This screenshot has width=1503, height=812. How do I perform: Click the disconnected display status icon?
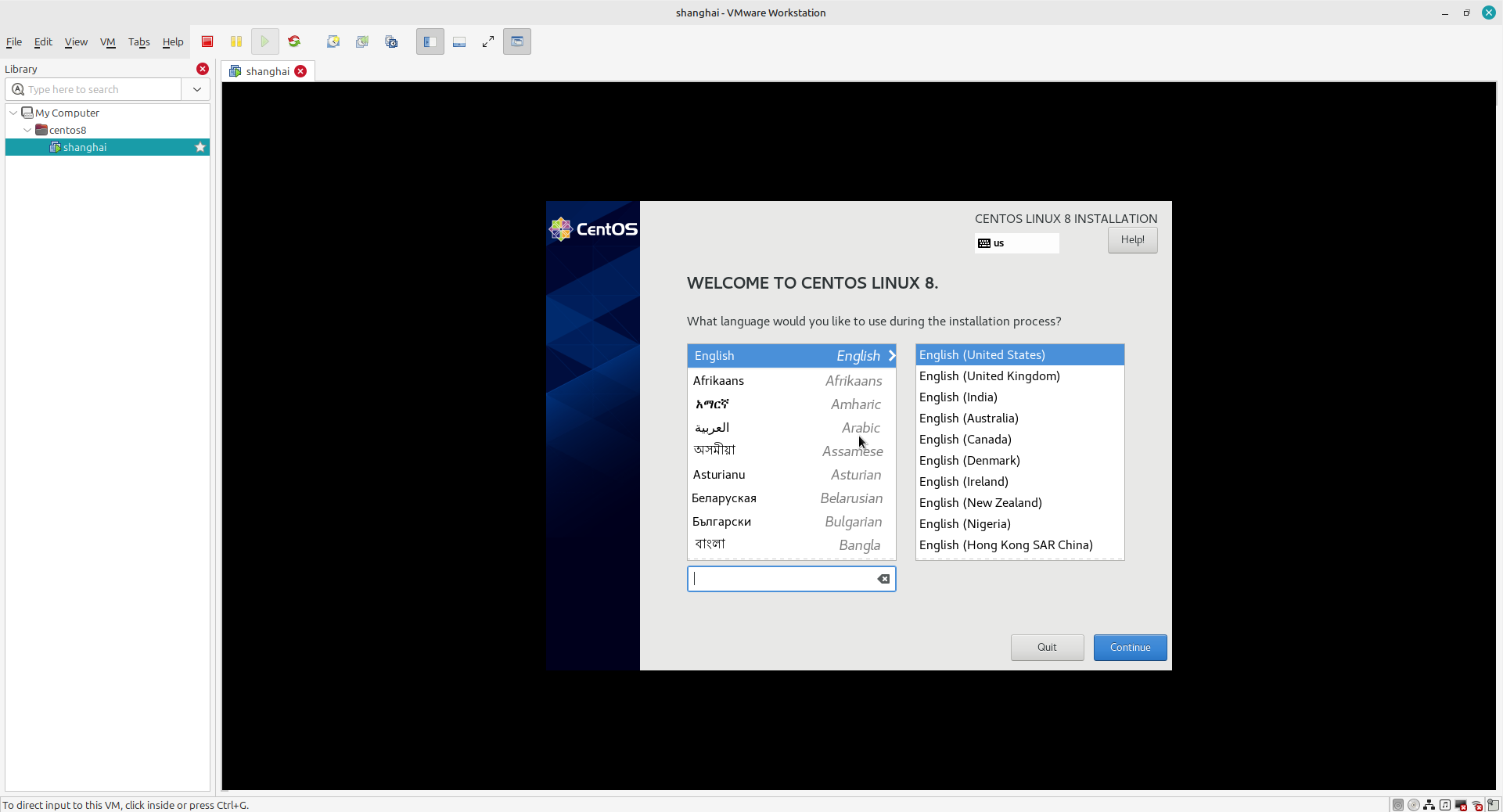(x=1461, y=805)
